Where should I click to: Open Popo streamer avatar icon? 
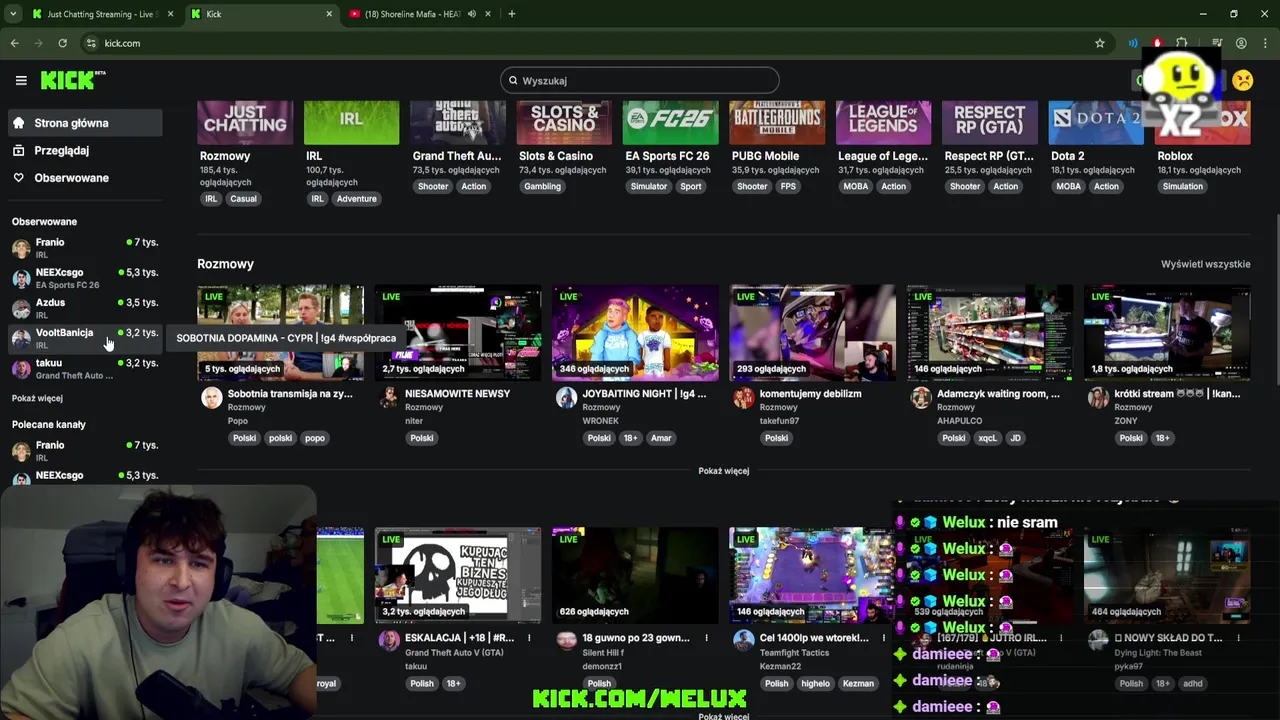[211, 398]
